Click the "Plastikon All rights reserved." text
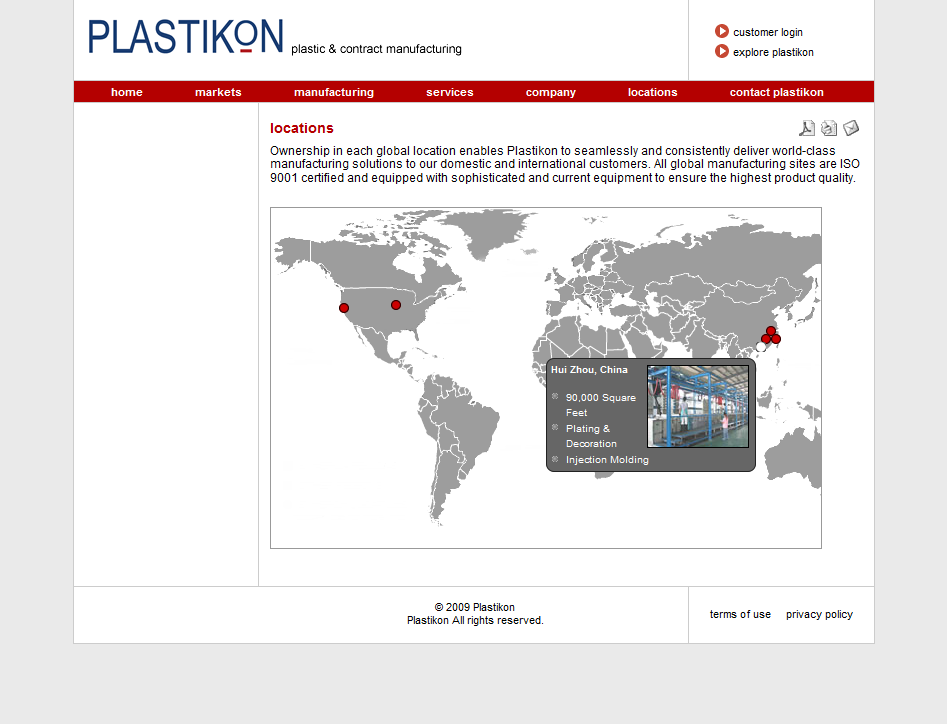Viewport: 947px width, 724px height. pos(475,620)
